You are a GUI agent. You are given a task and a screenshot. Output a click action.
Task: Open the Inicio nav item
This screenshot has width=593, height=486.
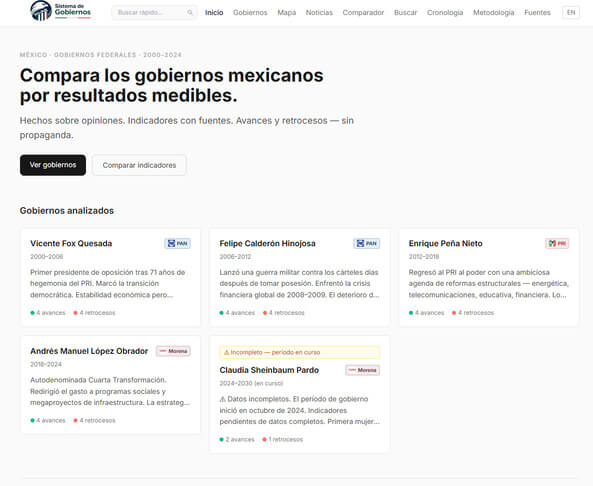[214, 12]
